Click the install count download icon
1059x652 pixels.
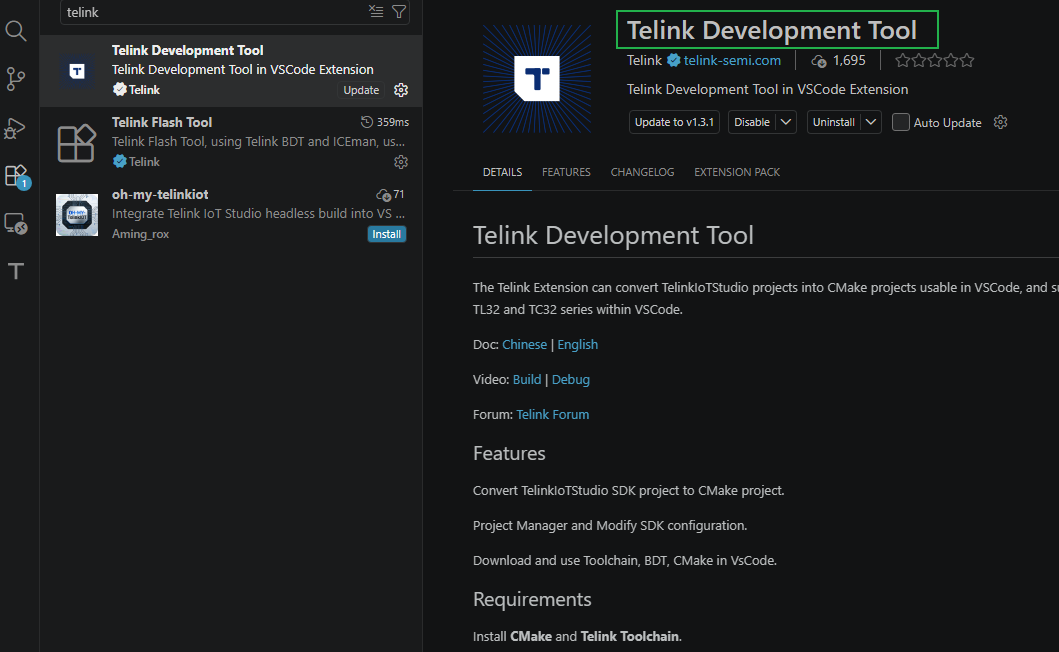click(819, 61)
